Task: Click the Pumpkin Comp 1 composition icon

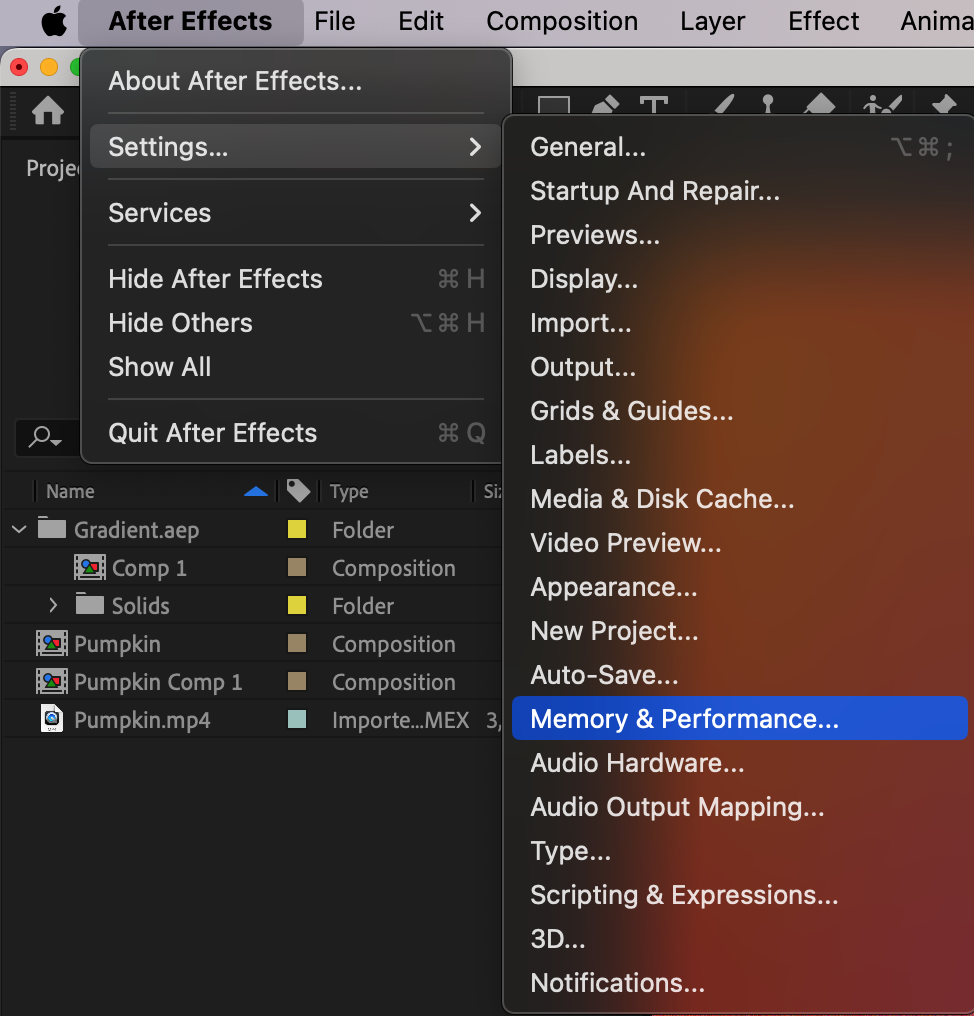Action: 52,682
